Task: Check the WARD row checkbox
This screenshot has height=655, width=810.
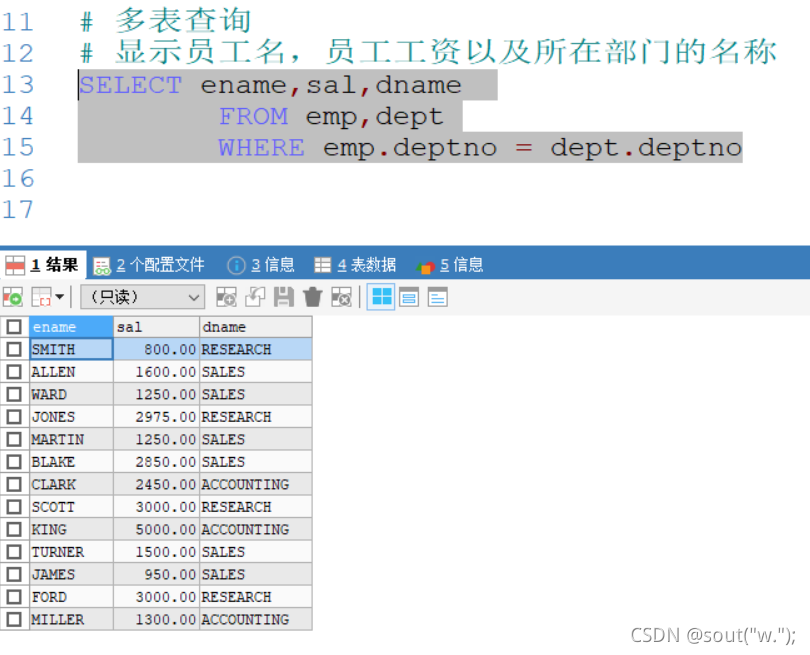Action: [x=14, y=394]
